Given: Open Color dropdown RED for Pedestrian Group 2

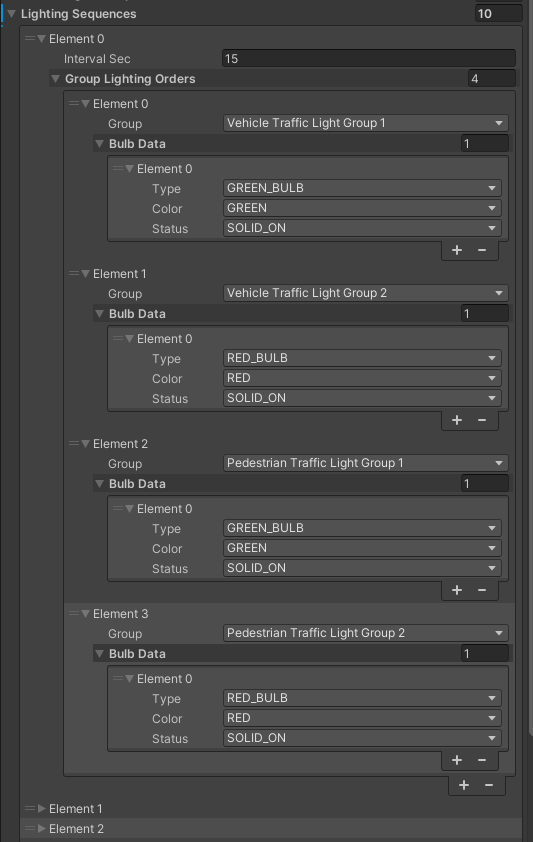Looking at the screenshot, I should click(x=362, y=718).
